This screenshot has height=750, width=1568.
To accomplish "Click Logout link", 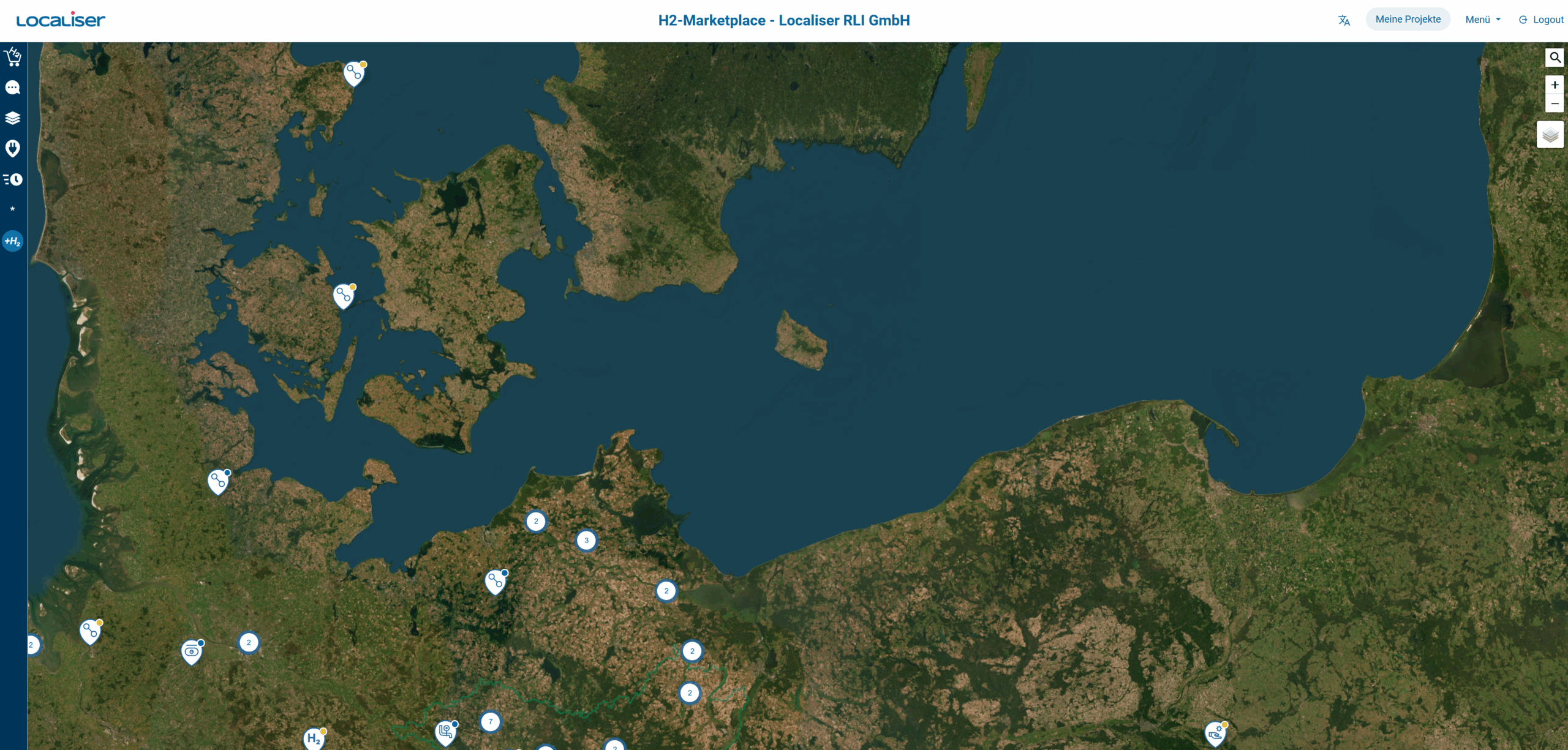I will [1541, 20].
